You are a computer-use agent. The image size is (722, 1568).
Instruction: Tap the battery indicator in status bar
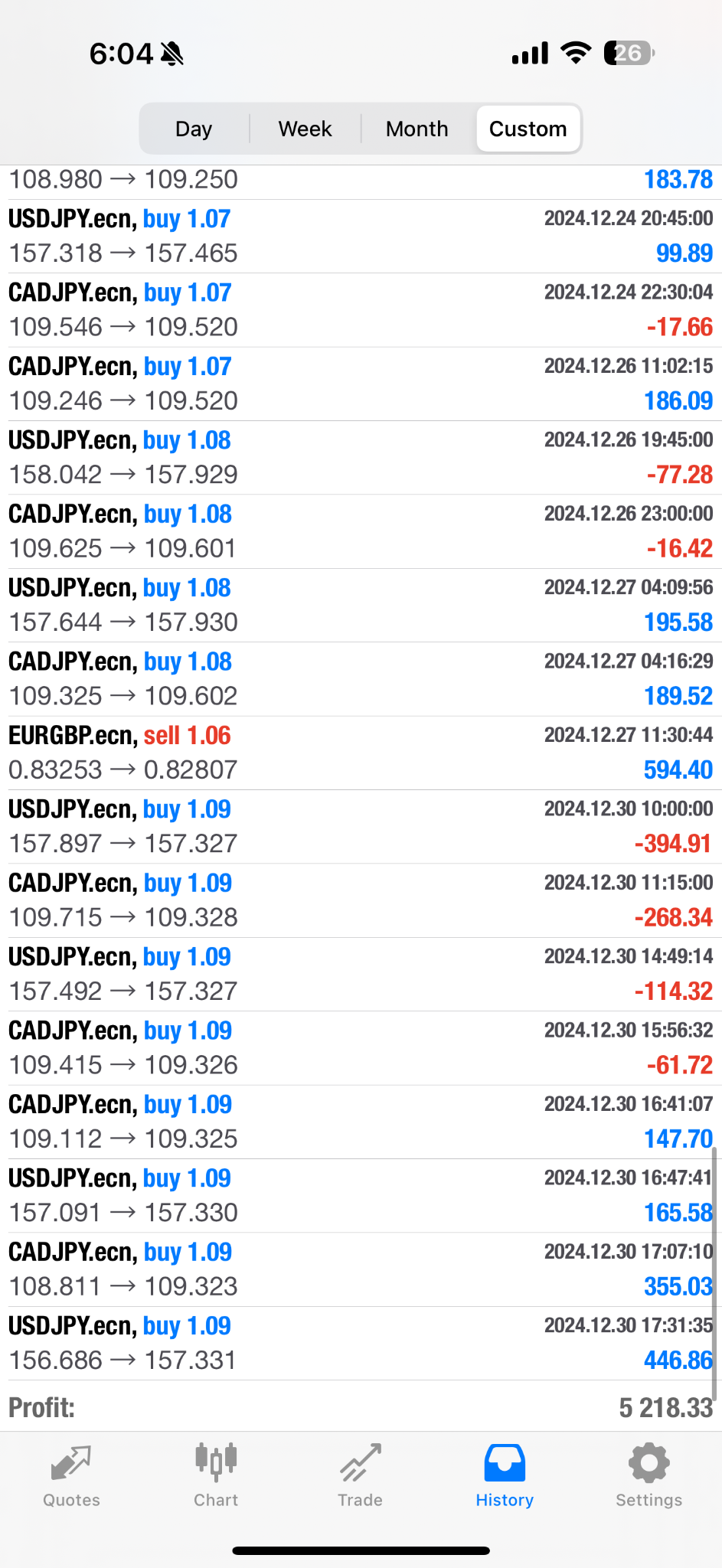[x=629, y=53]
